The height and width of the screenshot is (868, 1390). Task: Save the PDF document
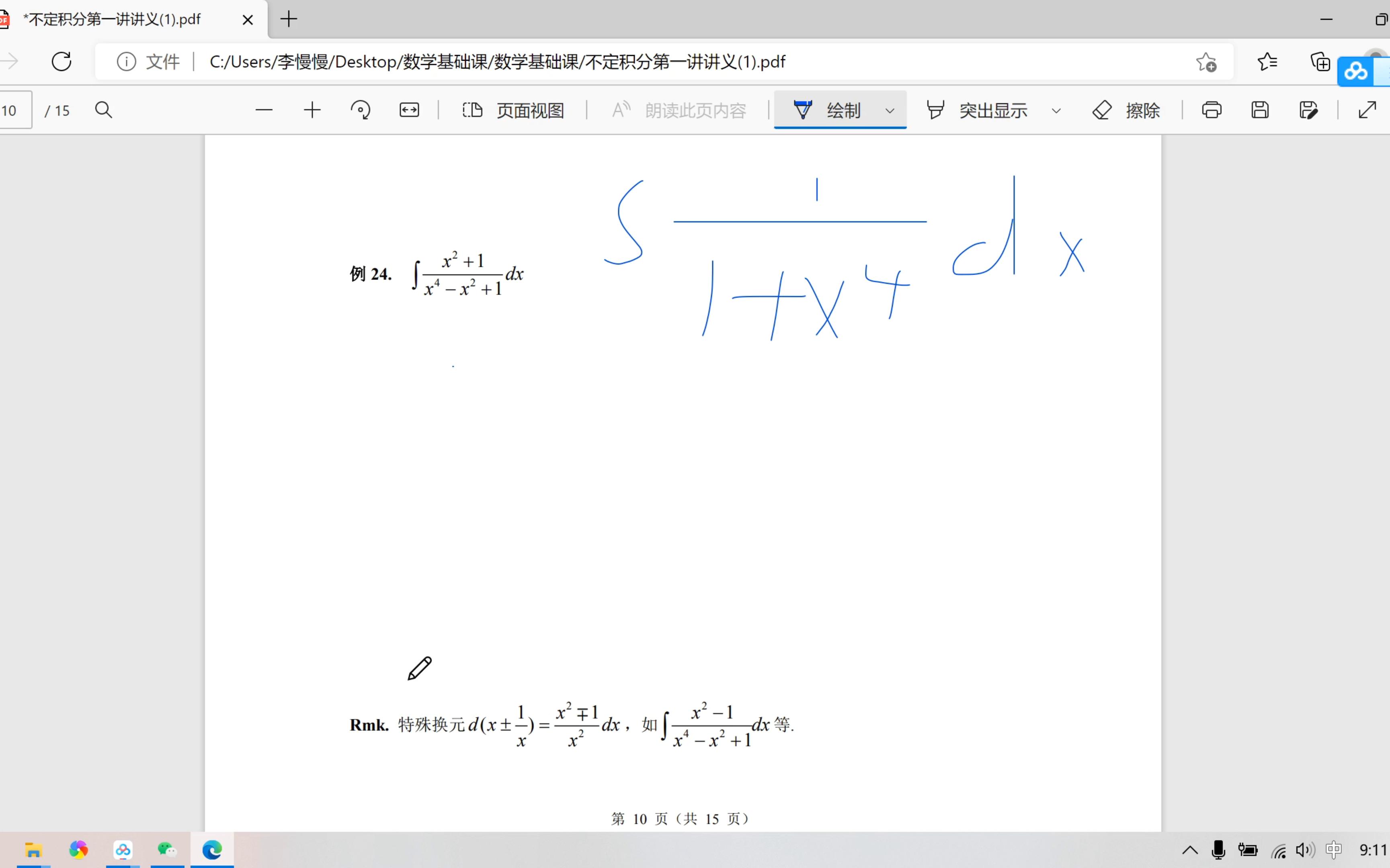click(x=1259, y=110)
